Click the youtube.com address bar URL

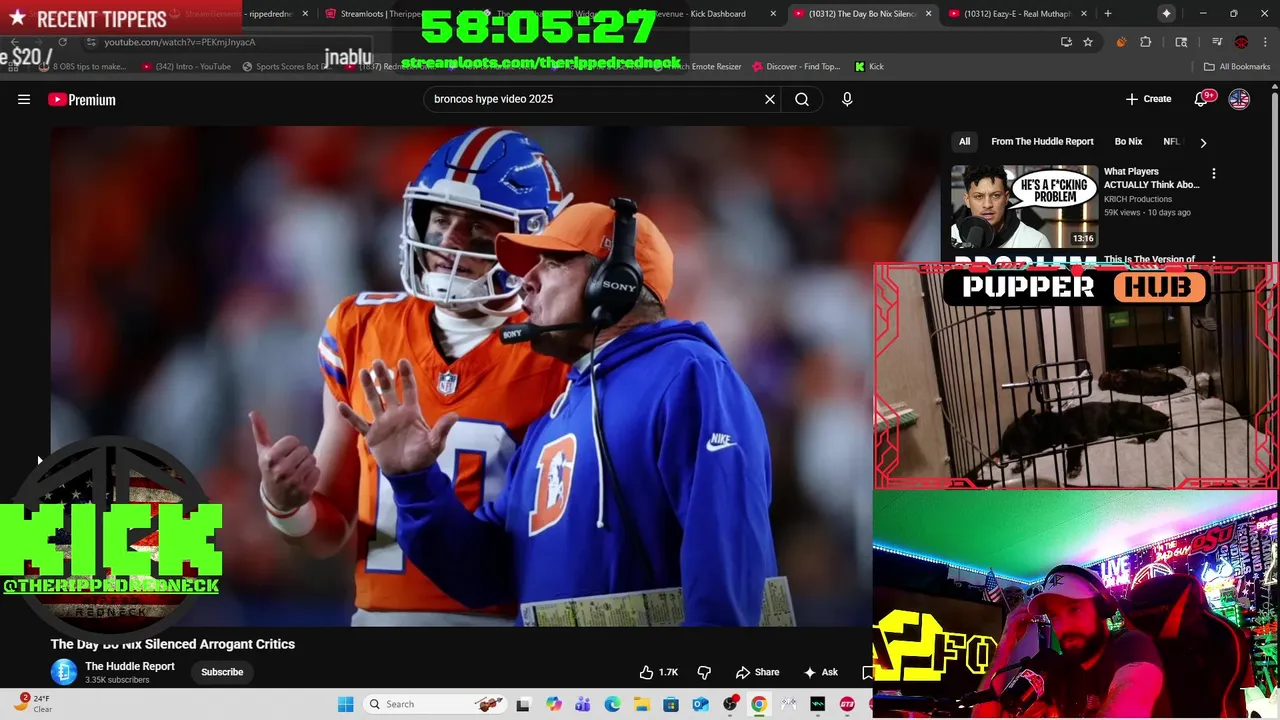[180, 42]
